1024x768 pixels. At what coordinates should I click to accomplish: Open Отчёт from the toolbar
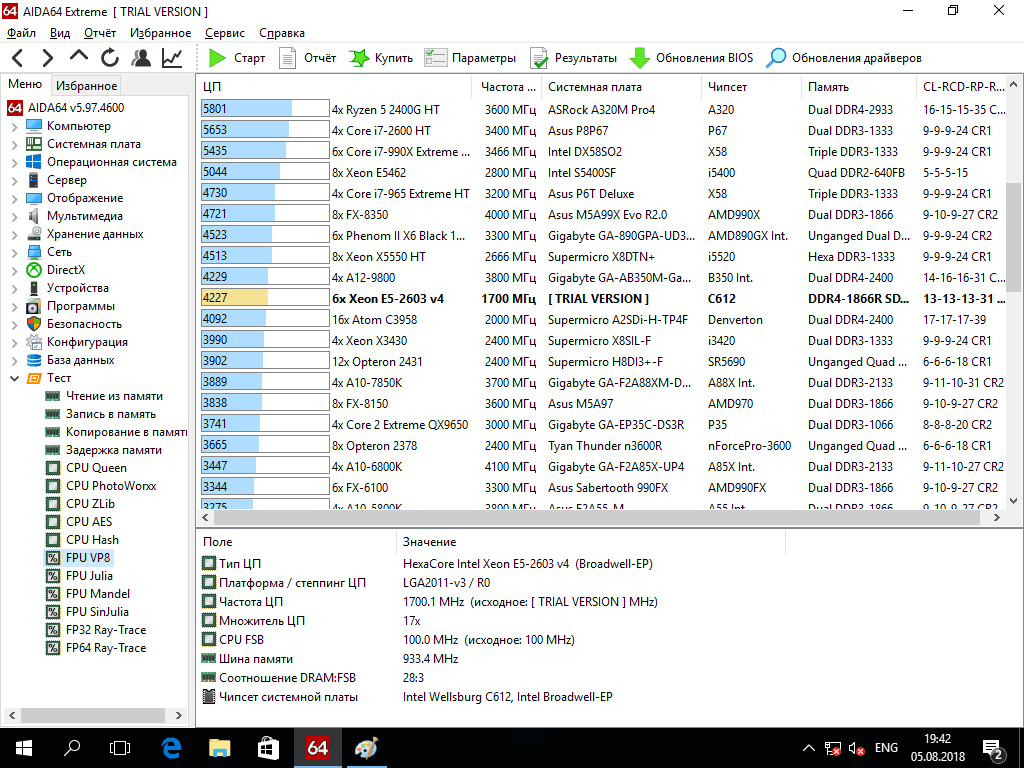[x=307, y=58]
